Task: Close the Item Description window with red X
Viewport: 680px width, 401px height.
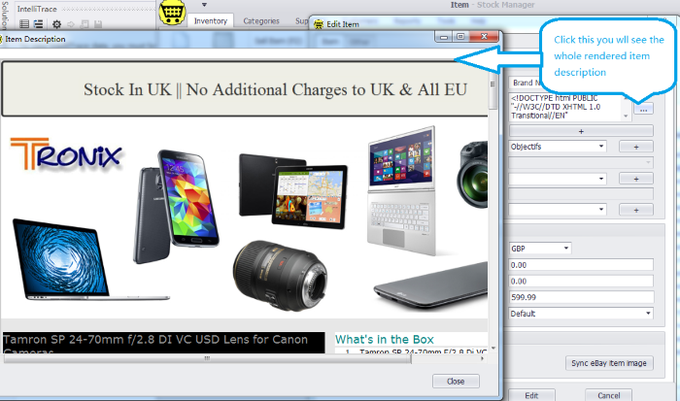Action: (x=484, y=36)
